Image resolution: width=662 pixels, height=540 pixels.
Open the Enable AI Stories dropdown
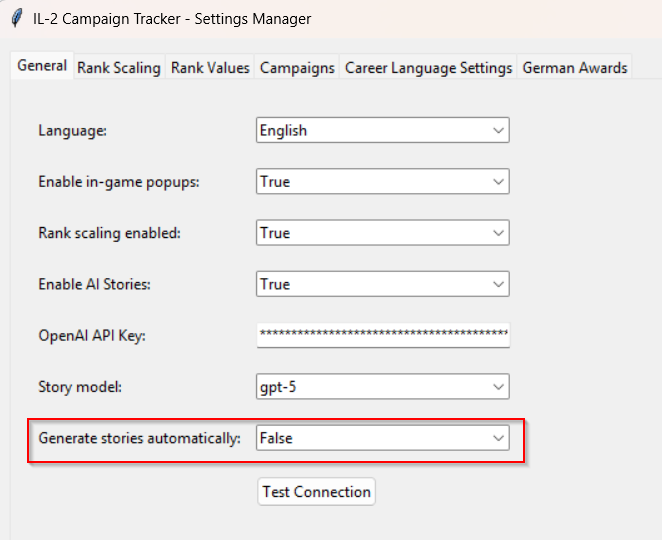[x=383, y=284]
